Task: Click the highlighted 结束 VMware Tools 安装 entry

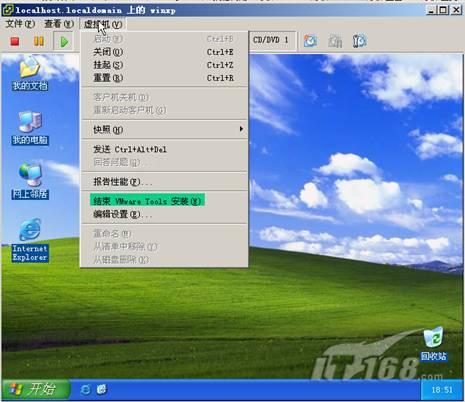Action: [x=147, y=201]
